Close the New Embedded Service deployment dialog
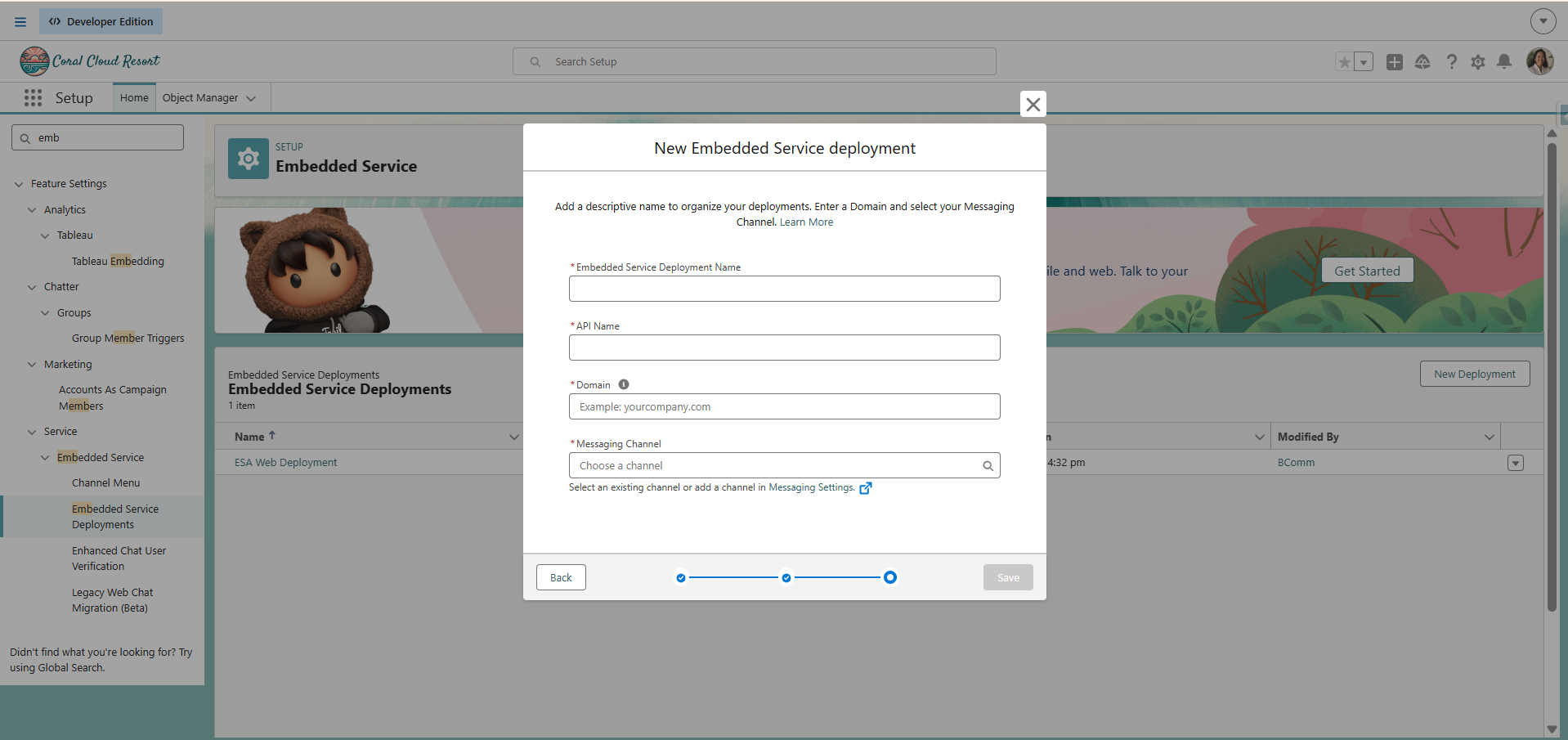1568x740 pixels. coord(1033,104)
